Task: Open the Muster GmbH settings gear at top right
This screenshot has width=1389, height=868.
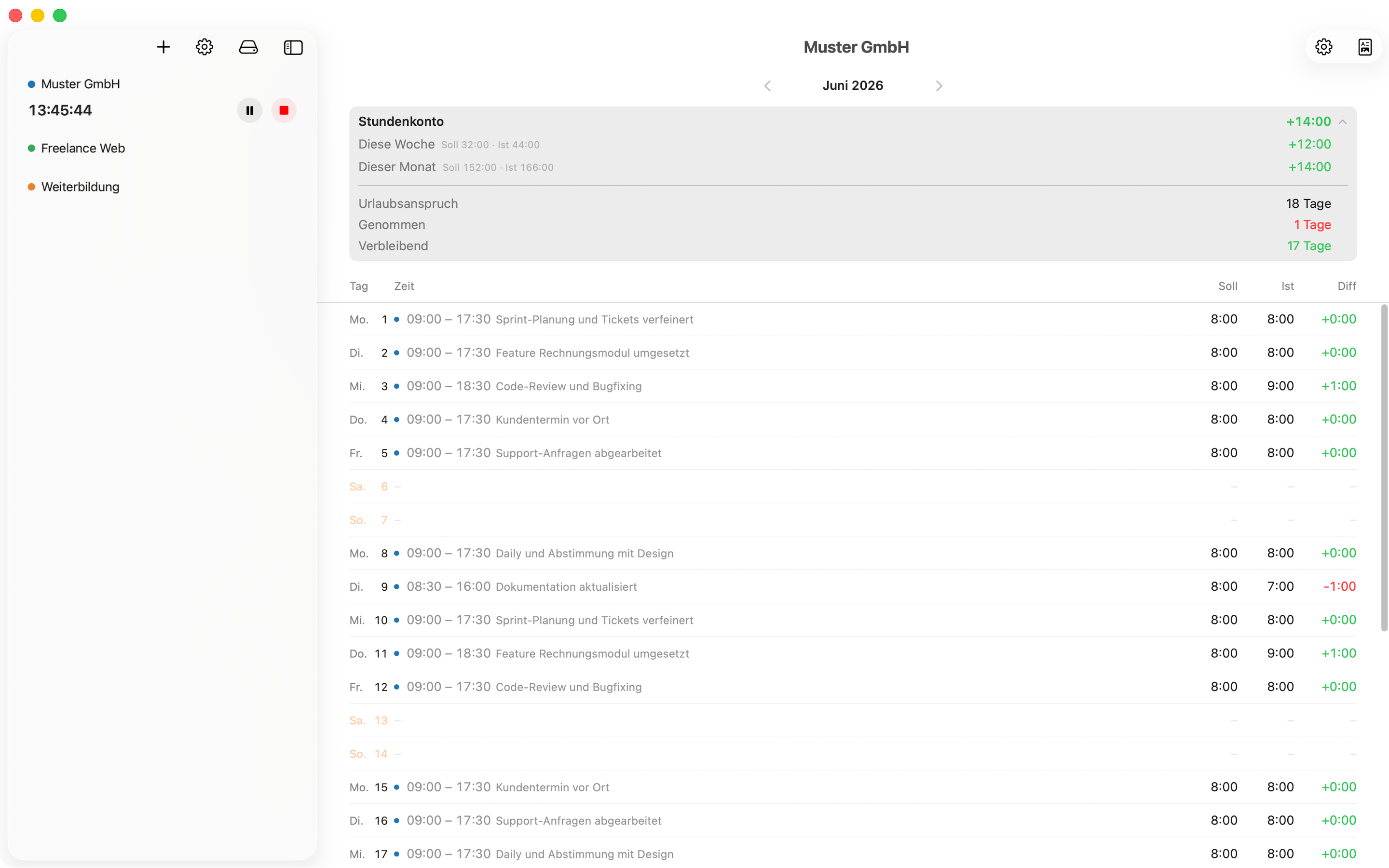Action: click(1323, 47)
